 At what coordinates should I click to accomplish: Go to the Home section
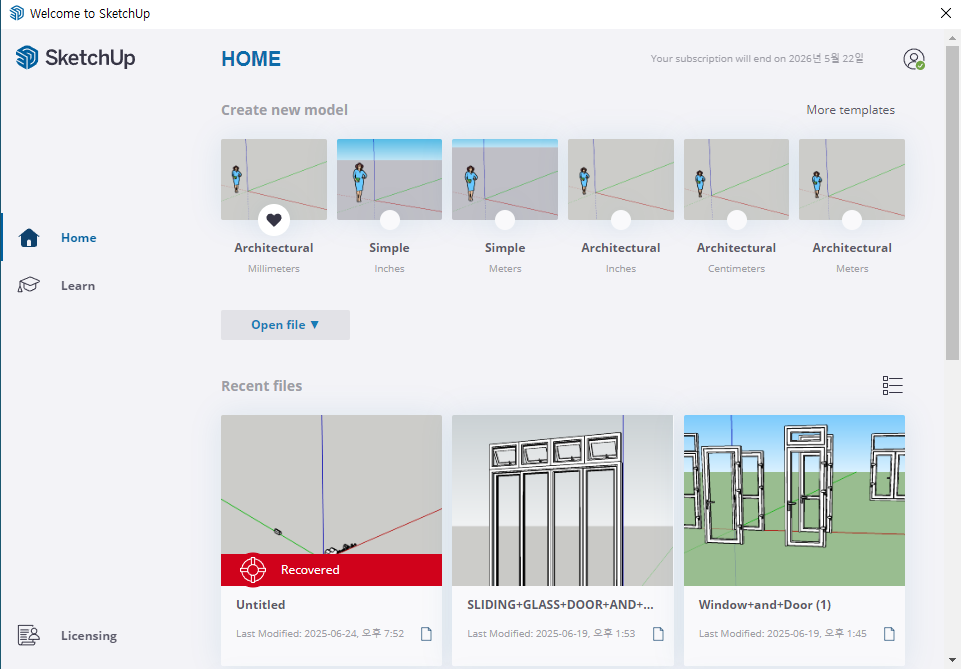pos(78,238)
